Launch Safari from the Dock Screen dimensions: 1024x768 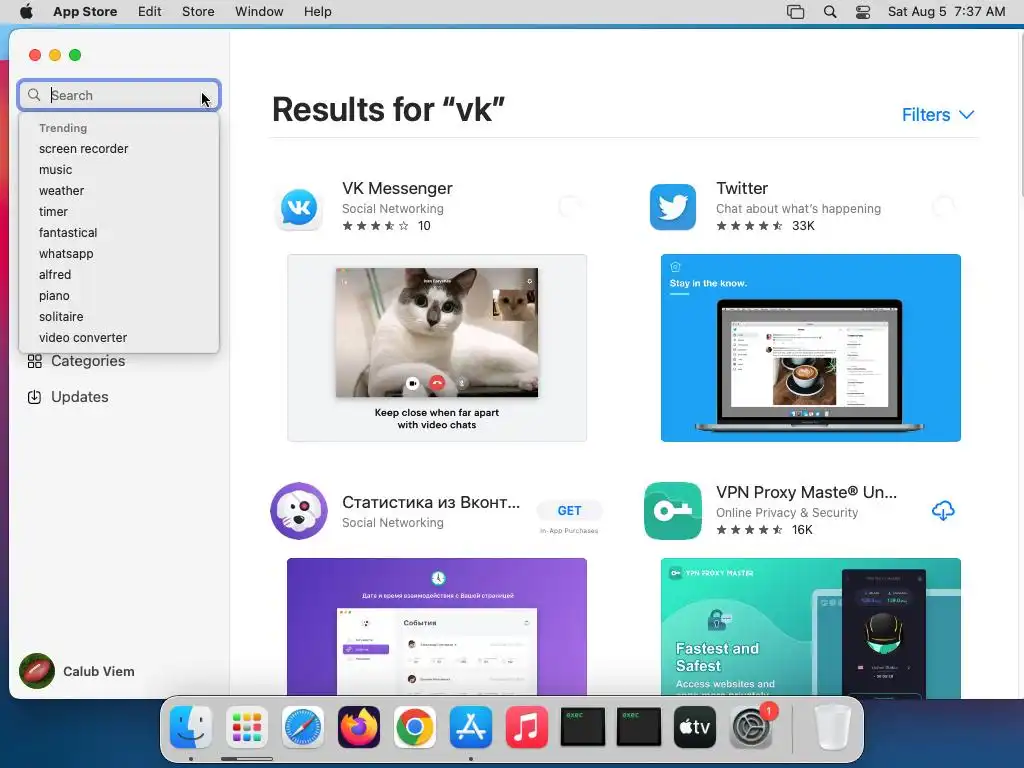tap(303, 727)
